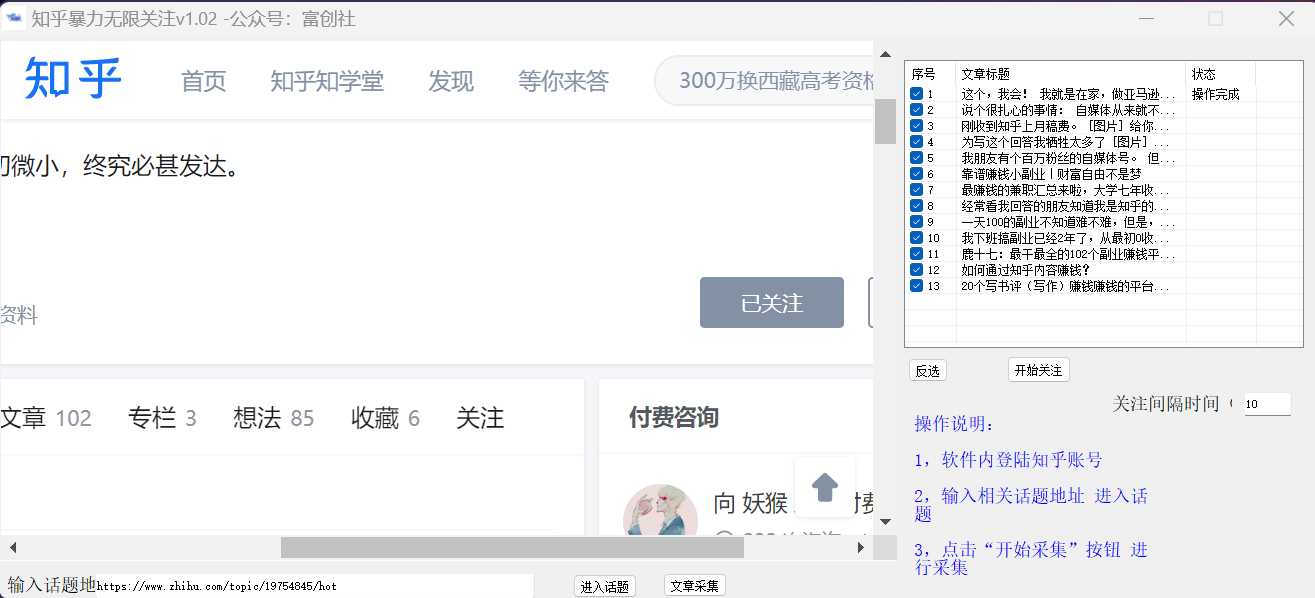Uncheck the checkbox next to article 13
1315x598 pixels.
915,286
